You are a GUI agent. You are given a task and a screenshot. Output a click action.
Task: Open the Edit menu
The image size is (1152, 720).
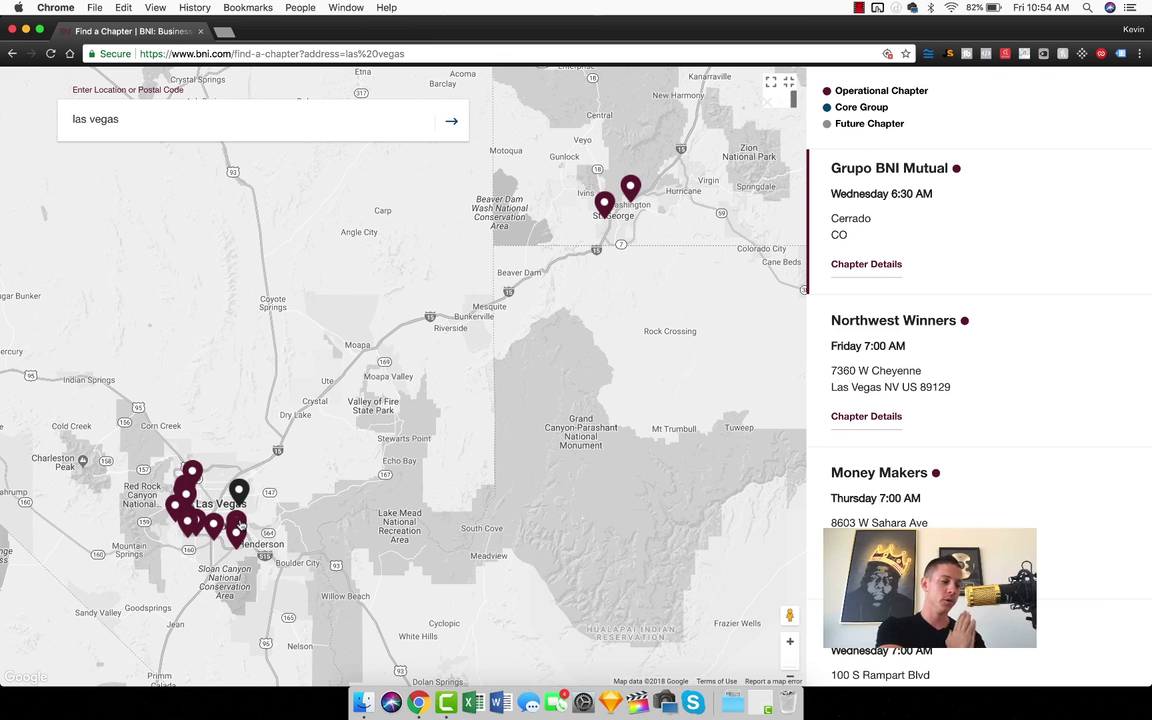coord(123,7)
